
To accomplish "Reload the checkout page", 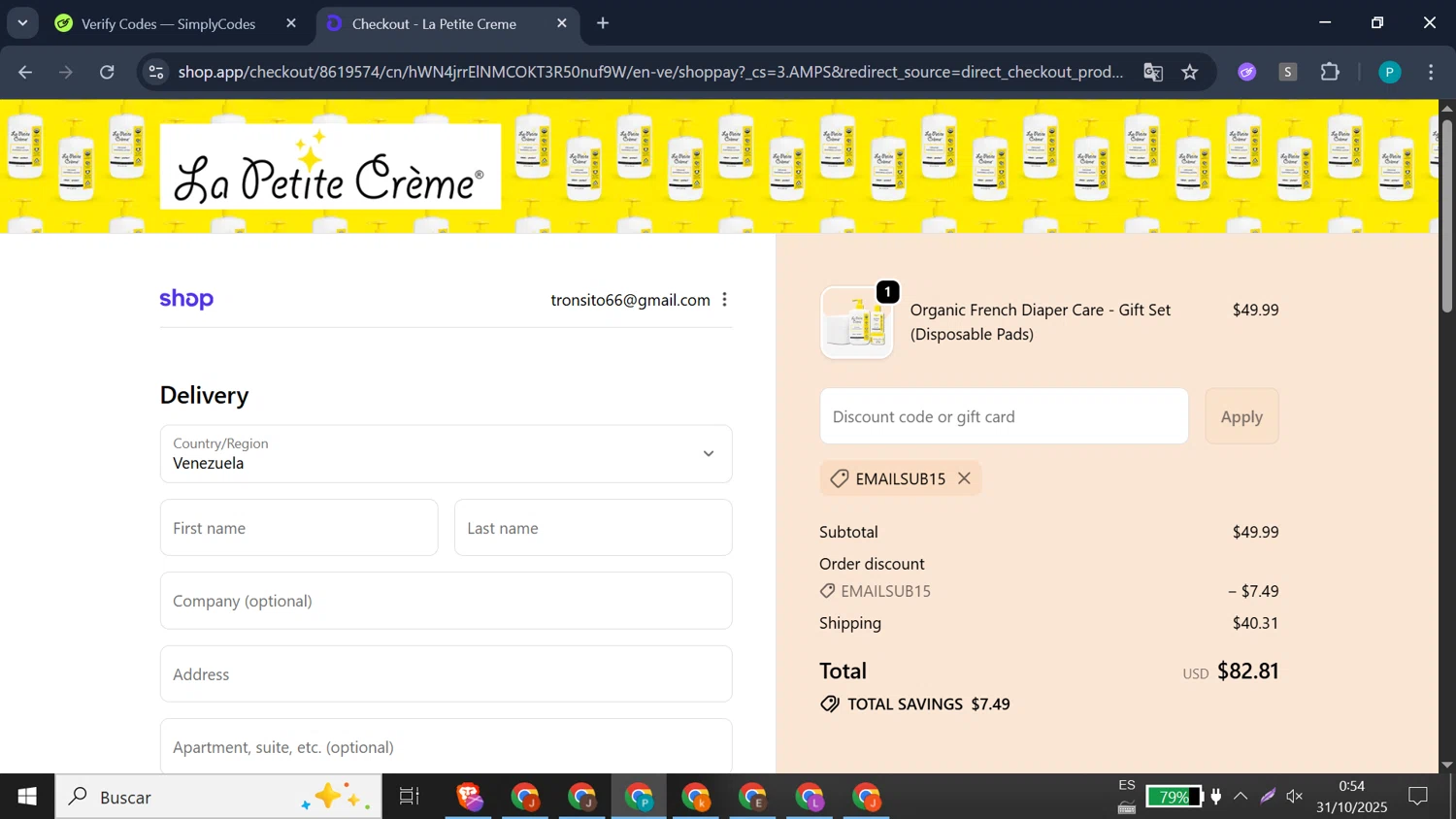I will pyautogui.click(x=107, y=72).
